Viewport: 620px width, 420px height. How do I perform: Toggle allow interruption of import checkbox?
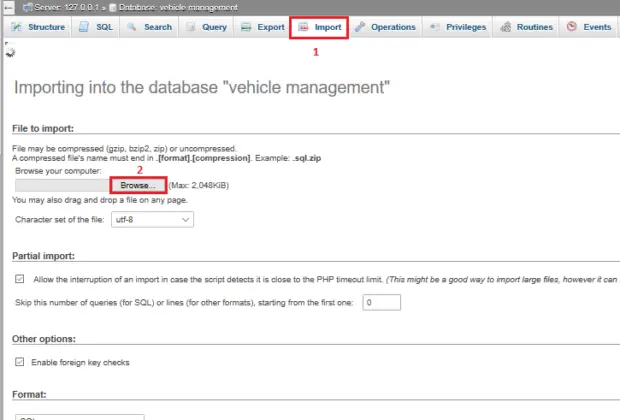pos(19,279)
